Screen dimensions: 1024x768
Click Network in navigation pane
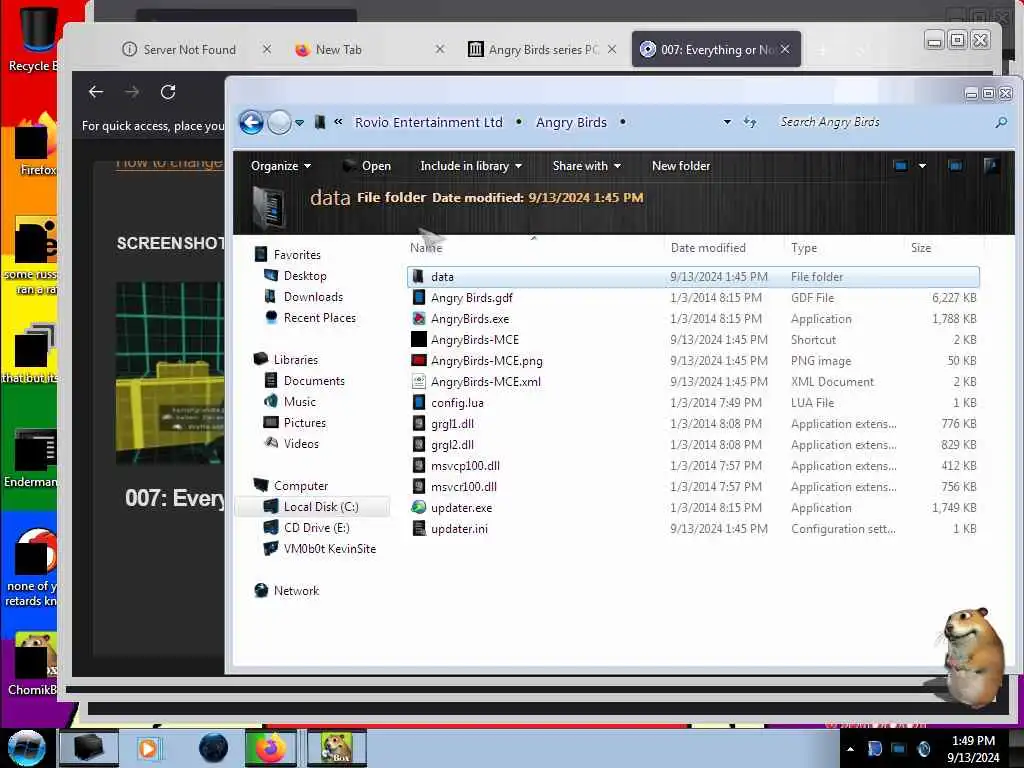[x=296, y=590]
